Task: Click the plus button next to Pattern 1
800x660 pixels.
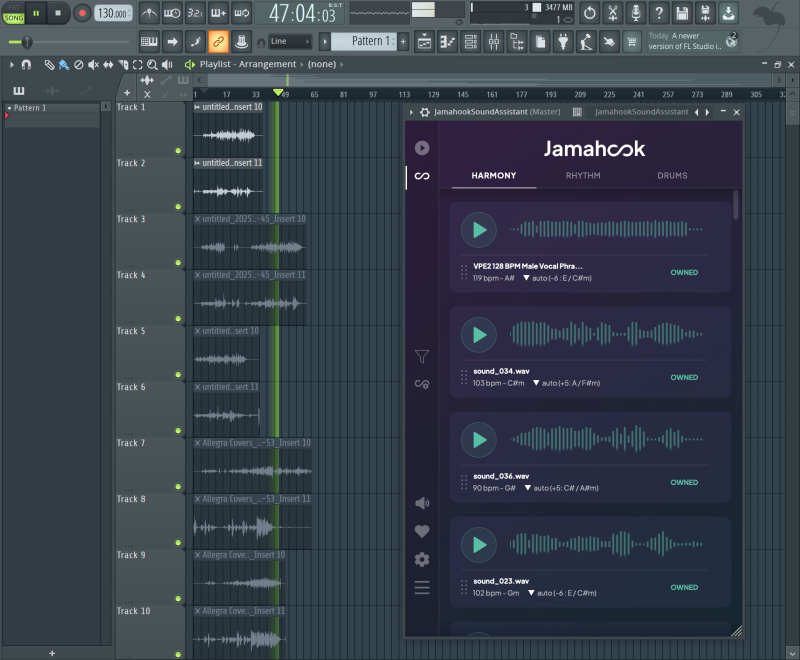Action: [403, 41]
